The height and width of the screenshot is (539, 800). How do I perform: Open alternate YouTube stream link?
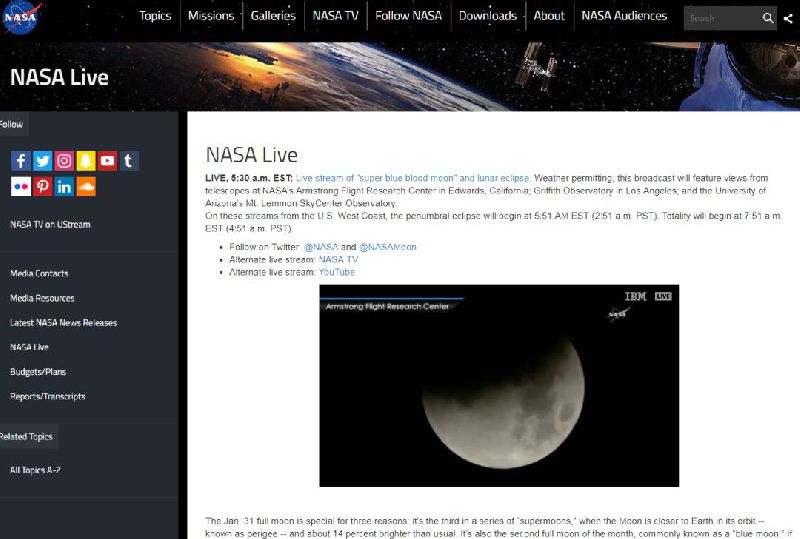tap(337, 272)
